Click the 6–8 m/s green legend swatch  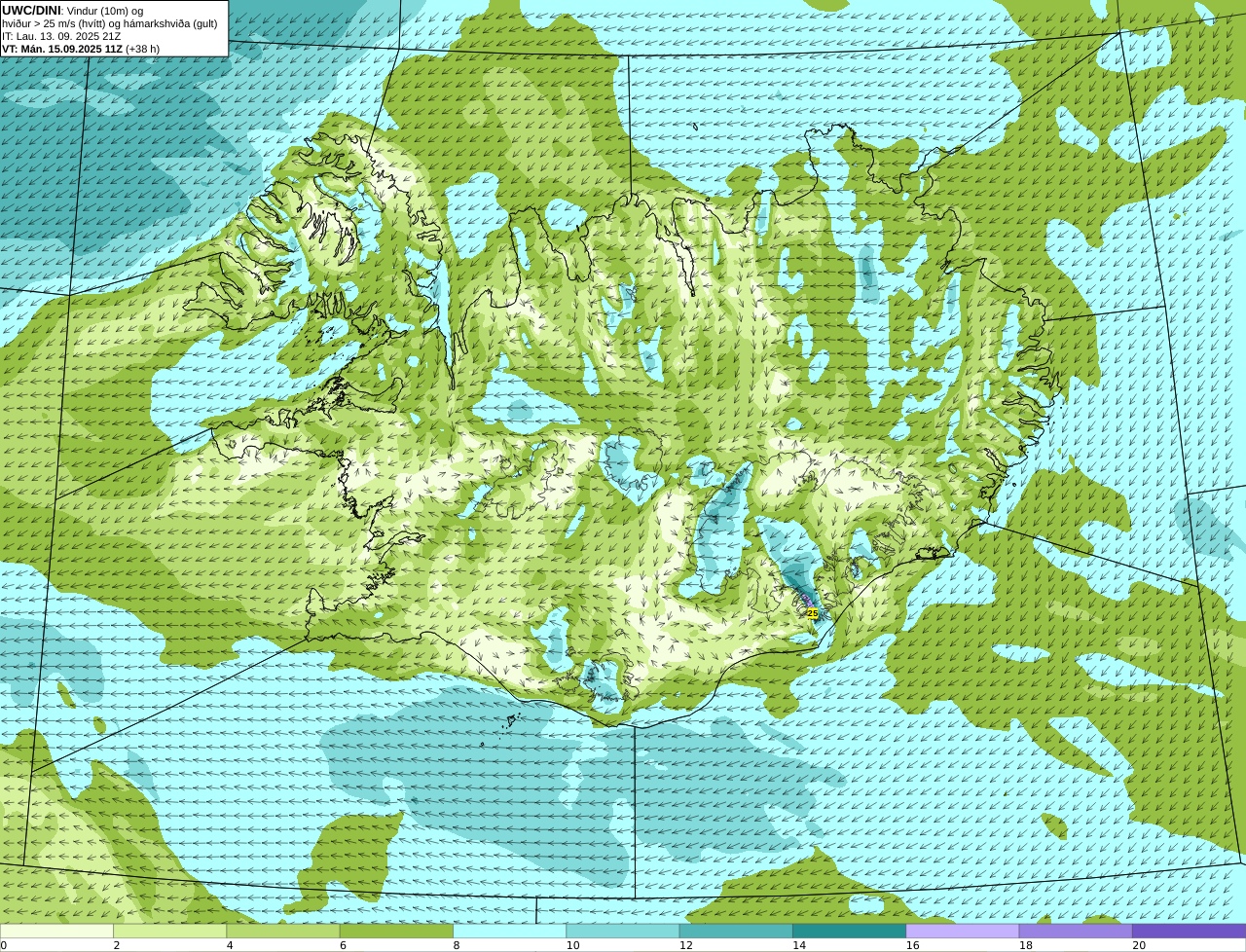coord(396,931)
